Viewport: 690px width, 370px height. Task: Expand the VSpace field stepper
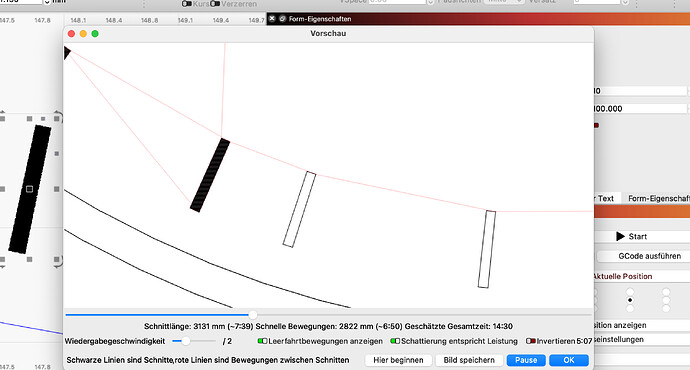coord(430,2)
